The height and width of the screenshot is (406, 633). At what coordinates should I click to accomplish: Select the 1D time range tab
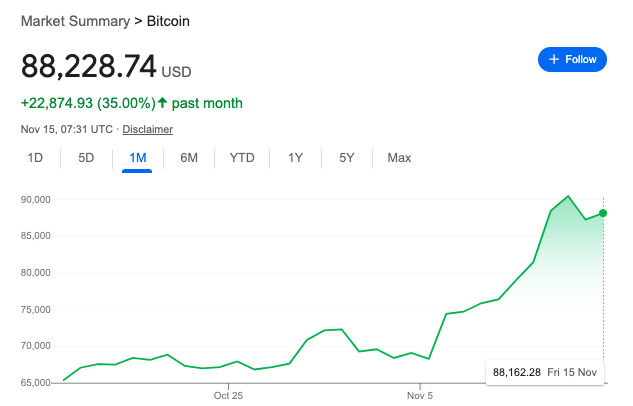[35, 158]
